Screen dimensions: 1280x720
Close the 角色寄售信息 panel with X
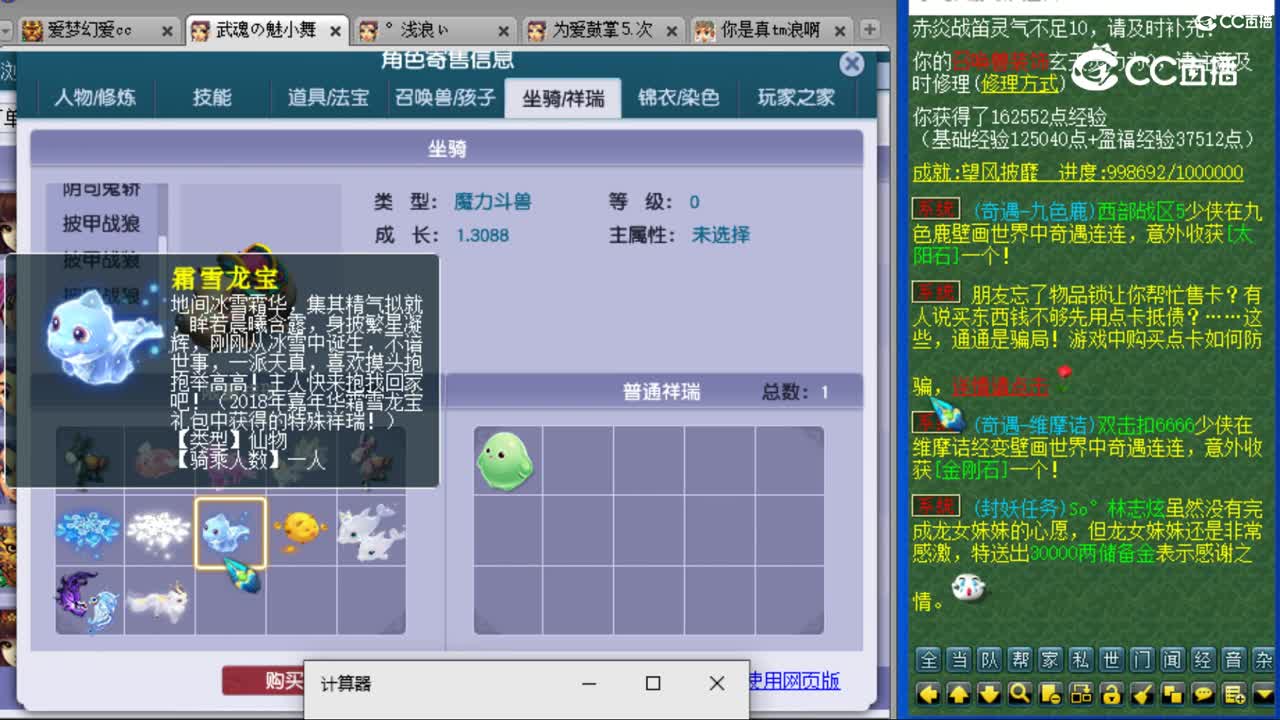coord(852,64)
